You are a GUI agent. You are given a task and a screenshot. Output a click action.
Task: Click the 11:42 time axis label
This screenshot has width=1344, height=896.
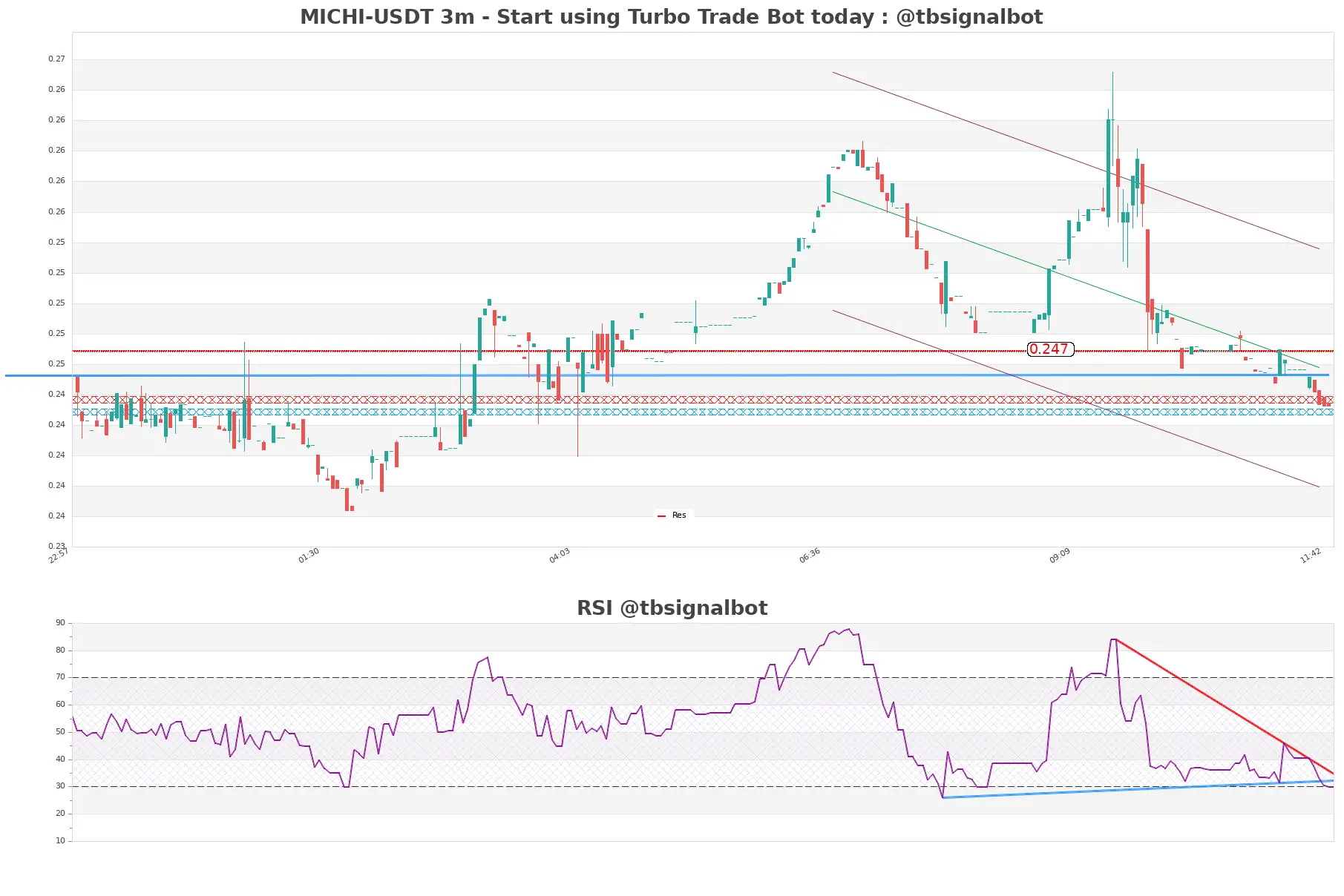pyautogui.click(x=1311, y=556)
